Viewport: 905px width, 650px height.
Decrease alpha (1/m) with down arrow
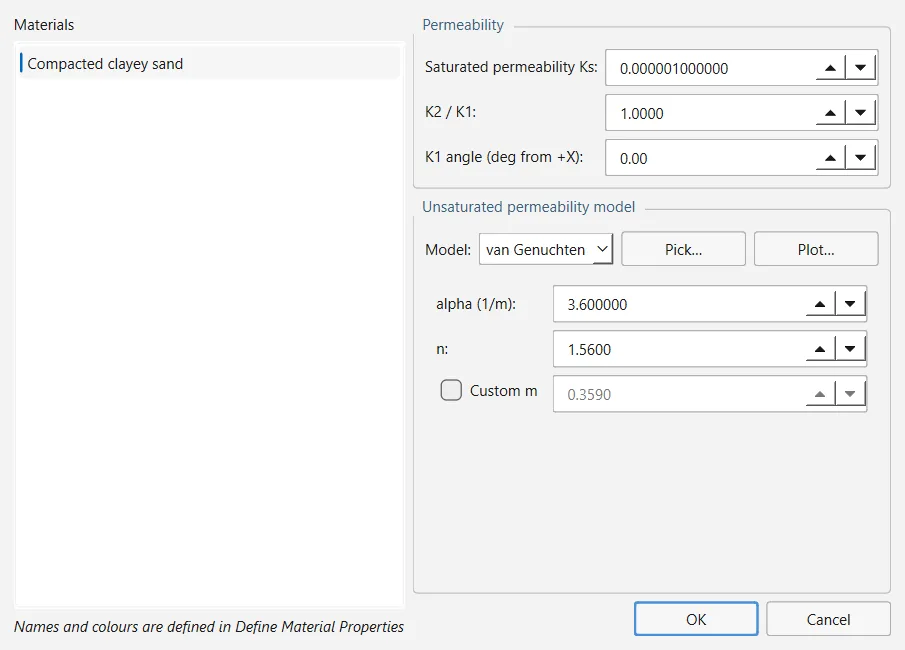pyautogui.click(x=850, y=304)
